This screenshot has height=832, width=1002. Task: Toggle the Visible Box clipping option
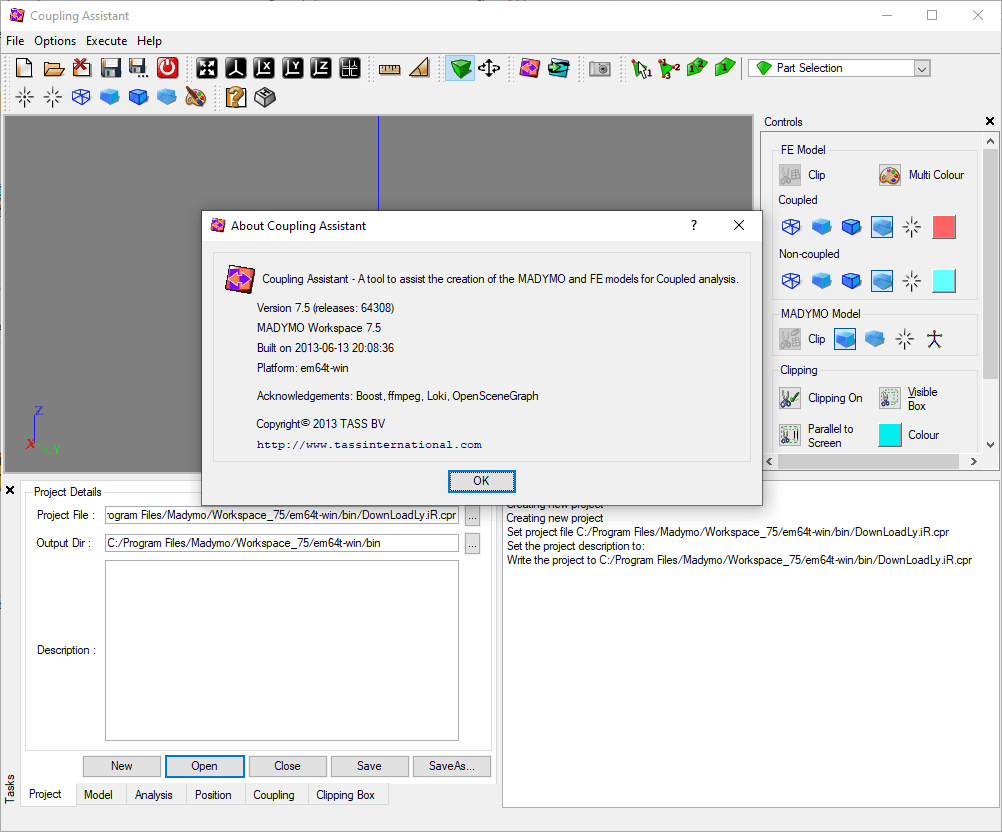[890, 399]
